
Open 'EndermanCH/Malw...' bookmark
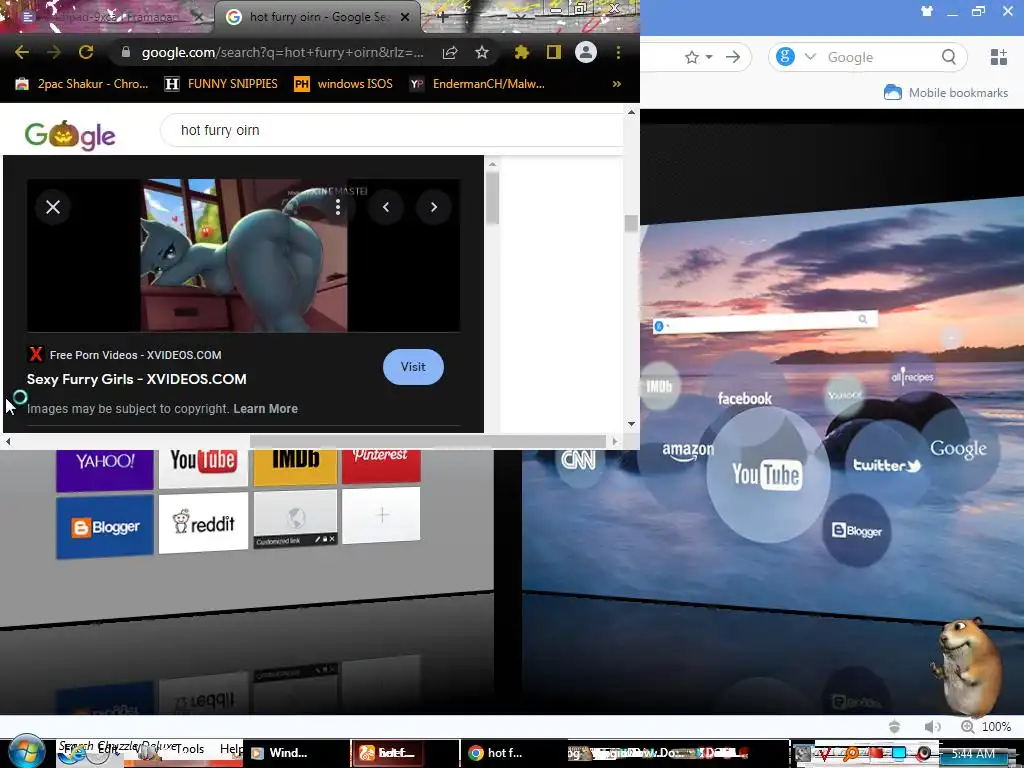(477, 84)
